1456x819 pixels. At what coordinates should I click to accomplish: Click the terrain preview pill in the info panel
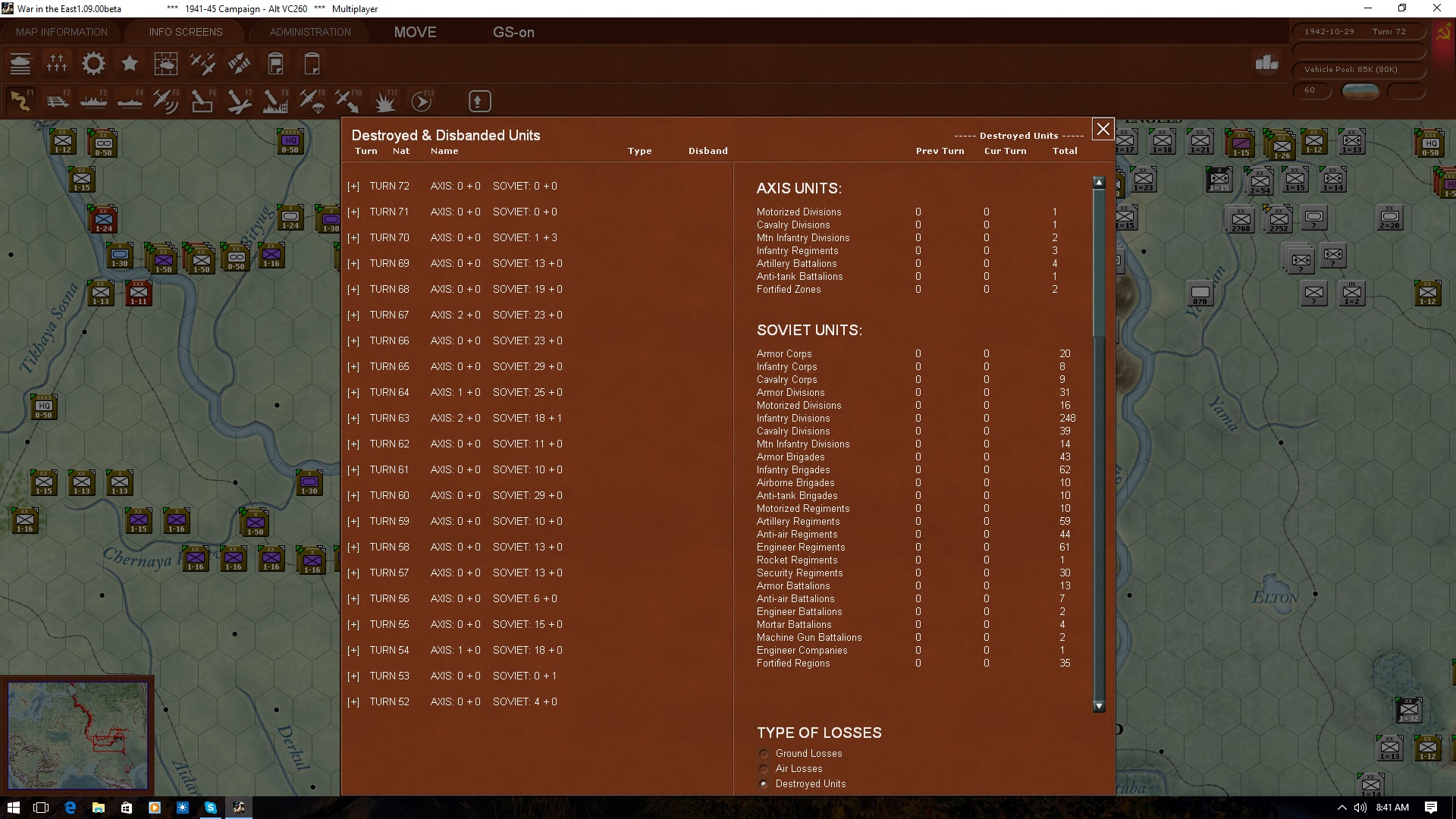1360,91
